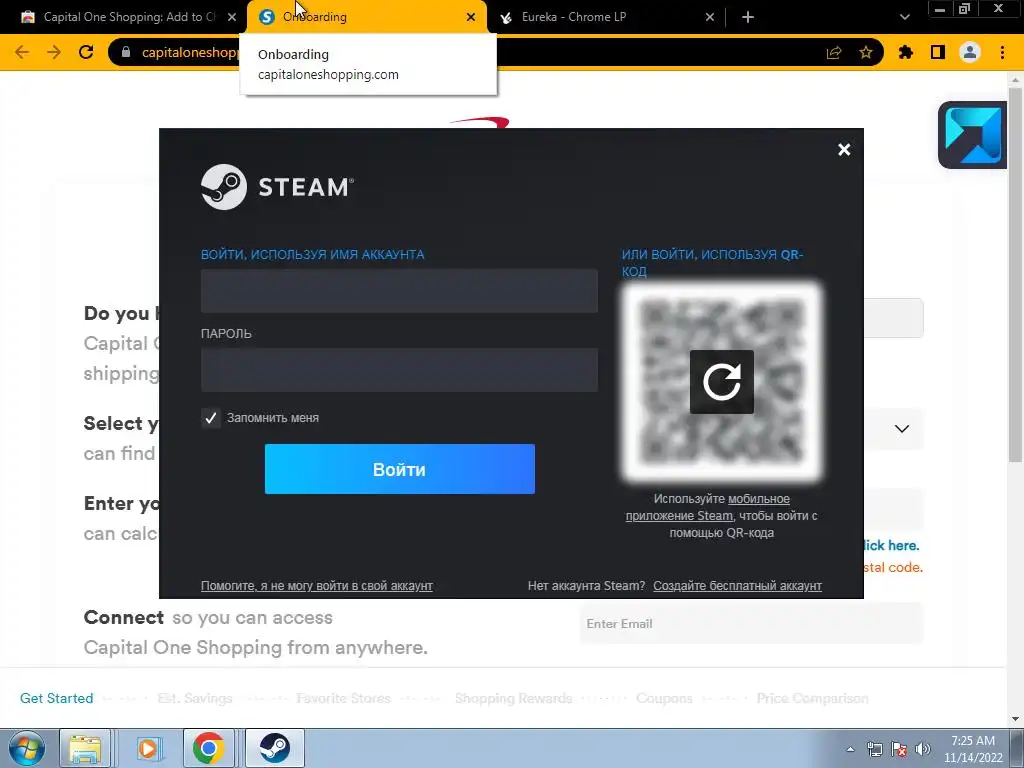Screen dimensions: 1024x768
Task: Open Action Center flag icon
Action: click(x=899, y=749)
